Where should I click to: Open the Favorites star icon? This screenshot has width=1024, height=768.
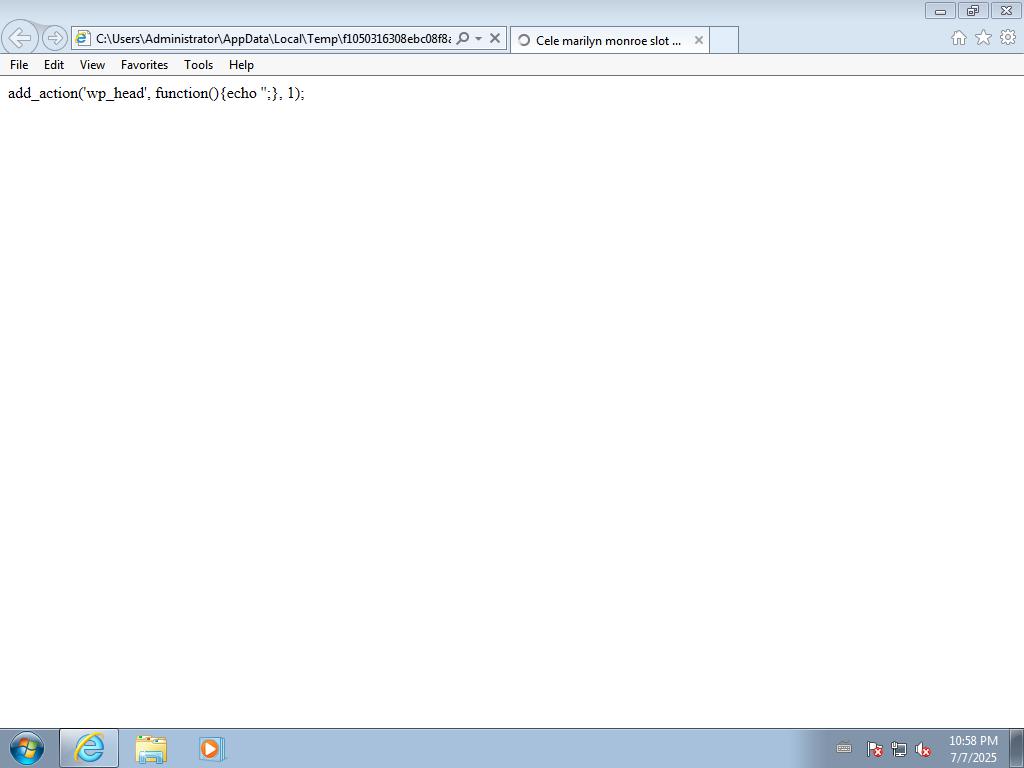point(983,38)
